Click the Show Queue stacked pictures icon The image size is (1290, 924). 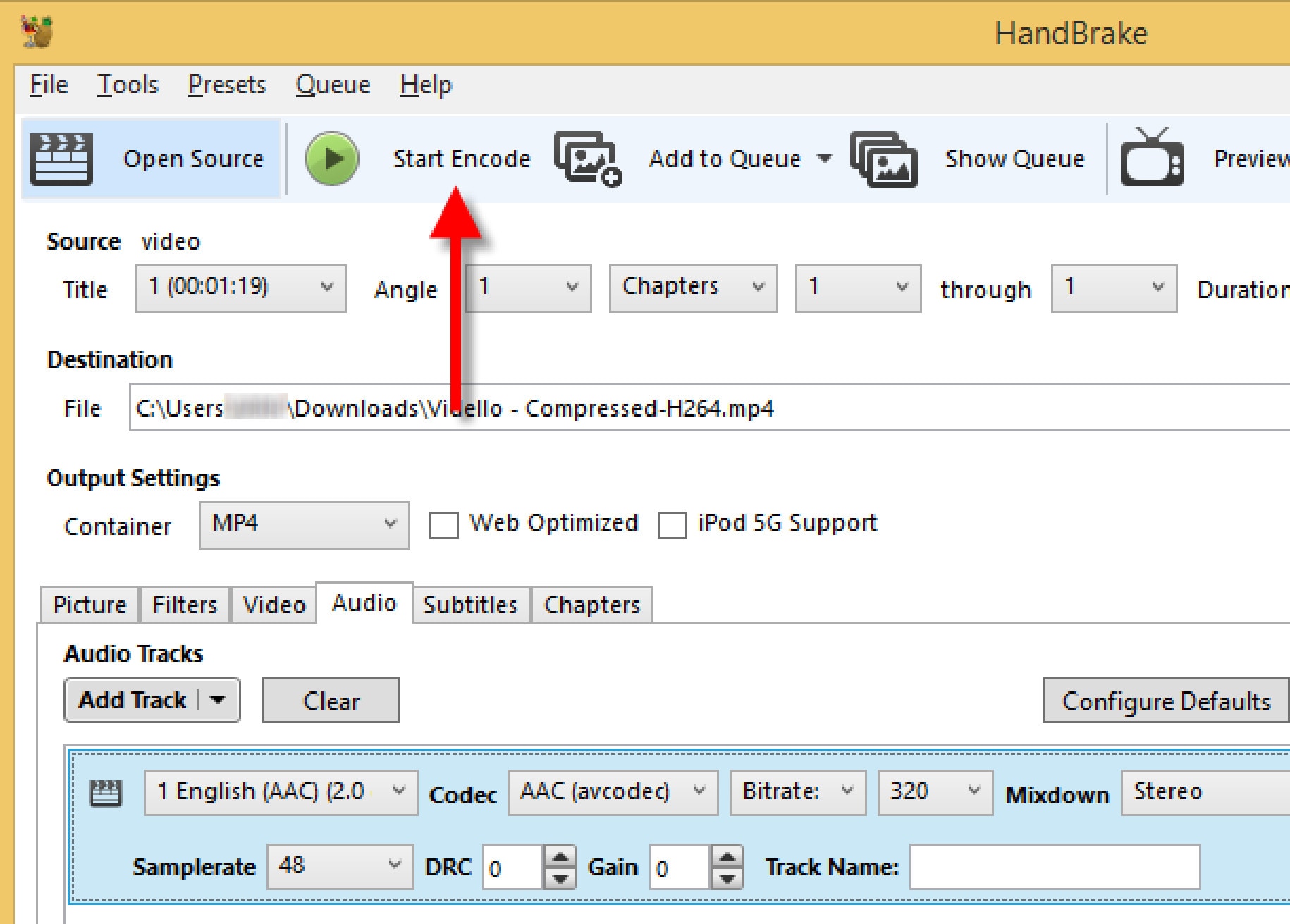pyautogui.click(x=884, y=159)
